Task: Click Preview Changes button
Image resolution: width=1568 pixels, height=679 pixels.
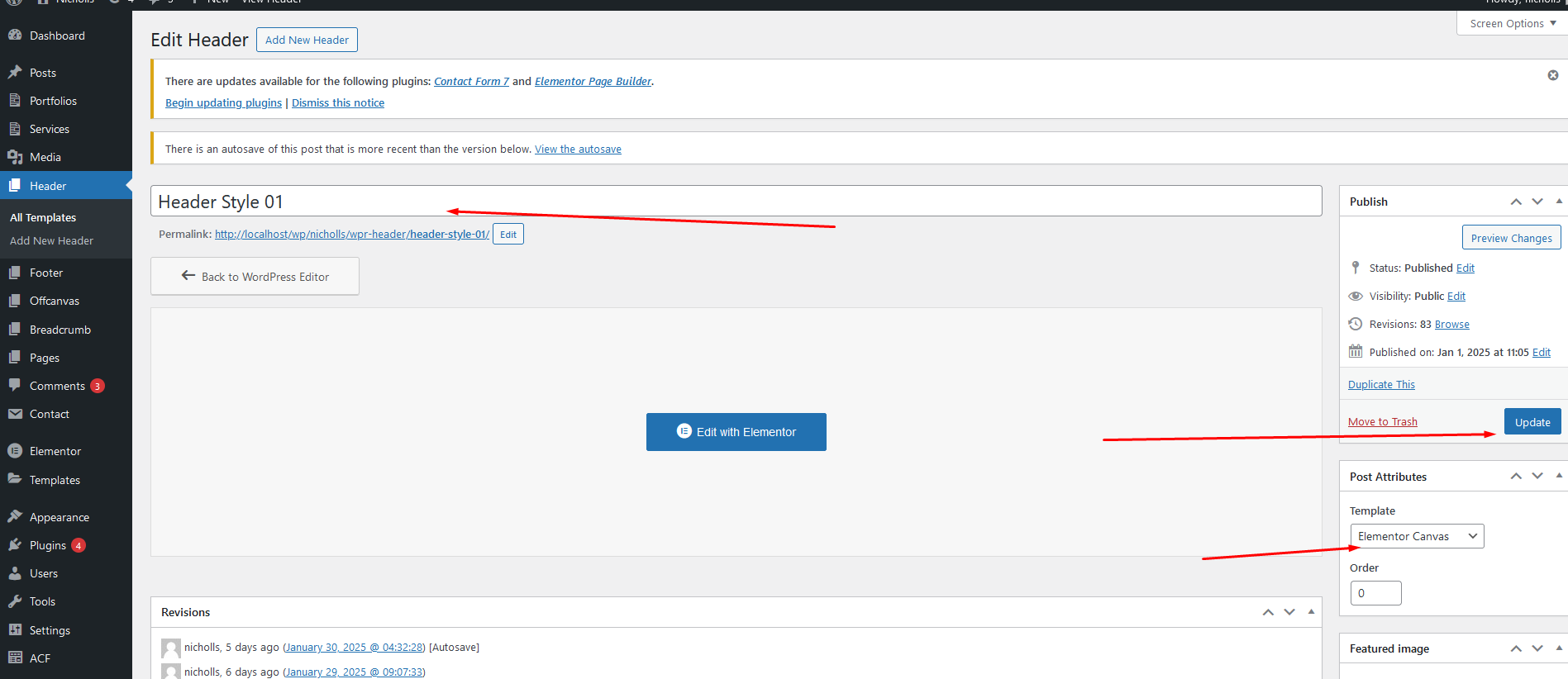Action: [1512, 238]
